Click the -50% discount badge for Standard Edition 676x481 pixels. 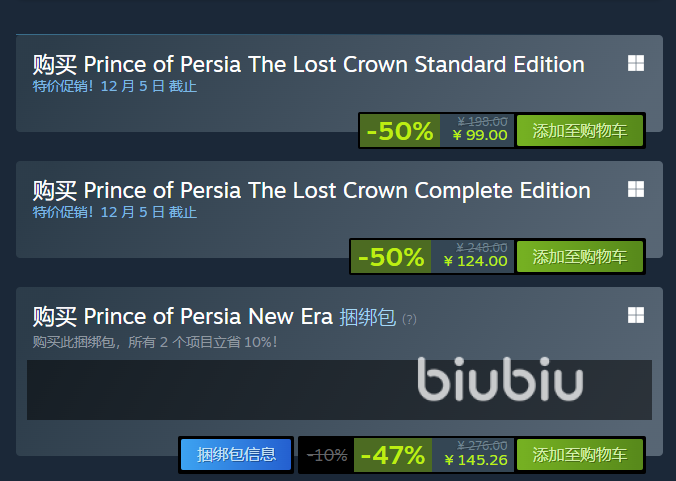point(400,131)
